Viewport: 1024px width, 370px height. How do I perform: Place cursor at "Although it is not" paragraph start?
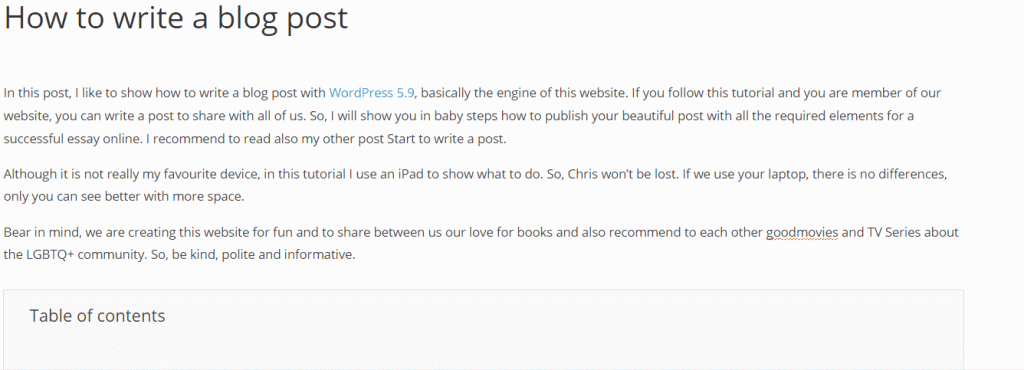tap(5, 174)
